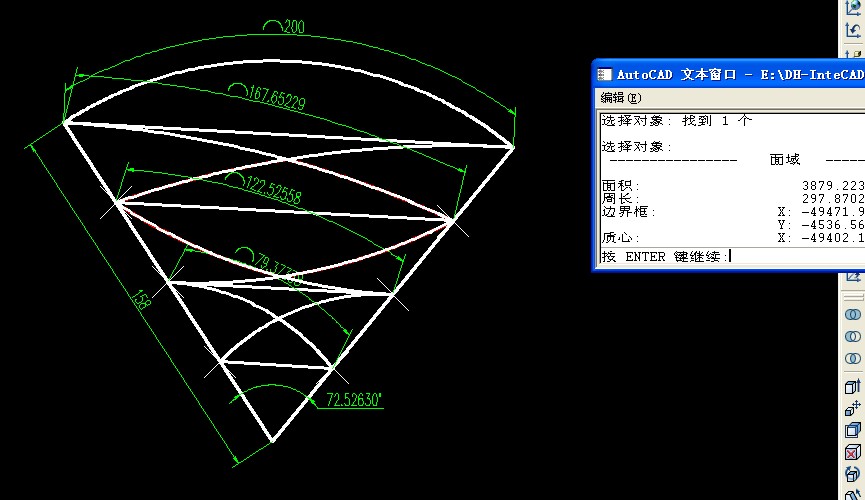Click the 选择对象: 找到 1 个 line
This screenshot has width=865, height=500.
(677, 120)
